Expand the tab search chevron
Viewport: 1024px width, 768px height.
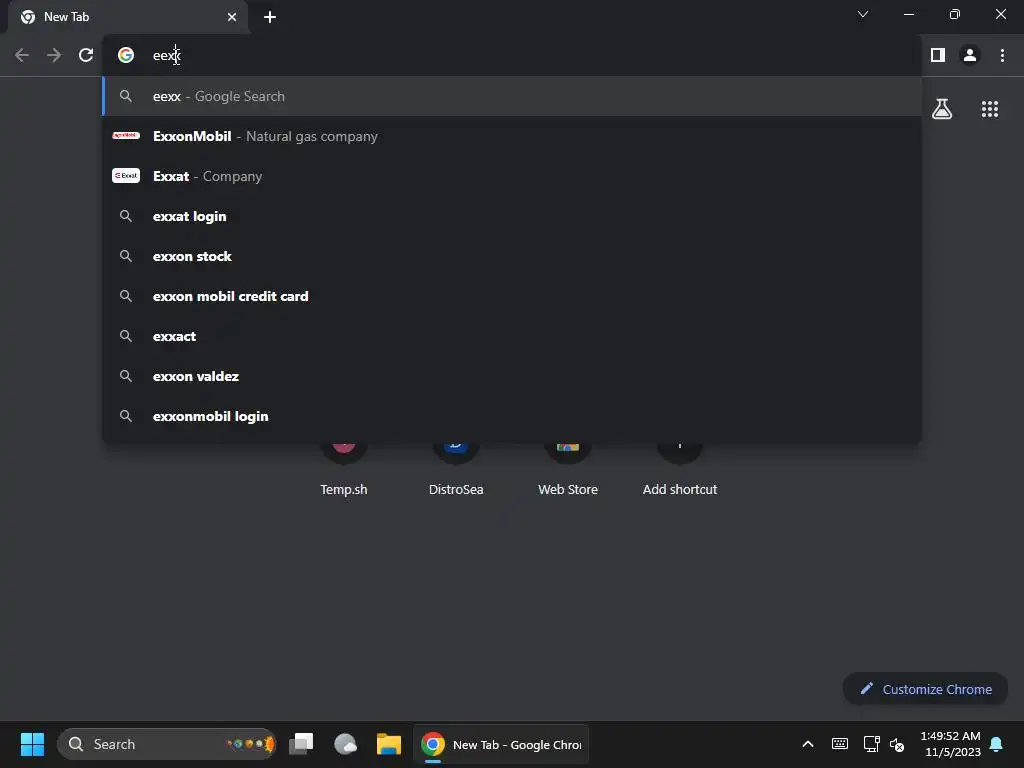(x=863, y=14)
